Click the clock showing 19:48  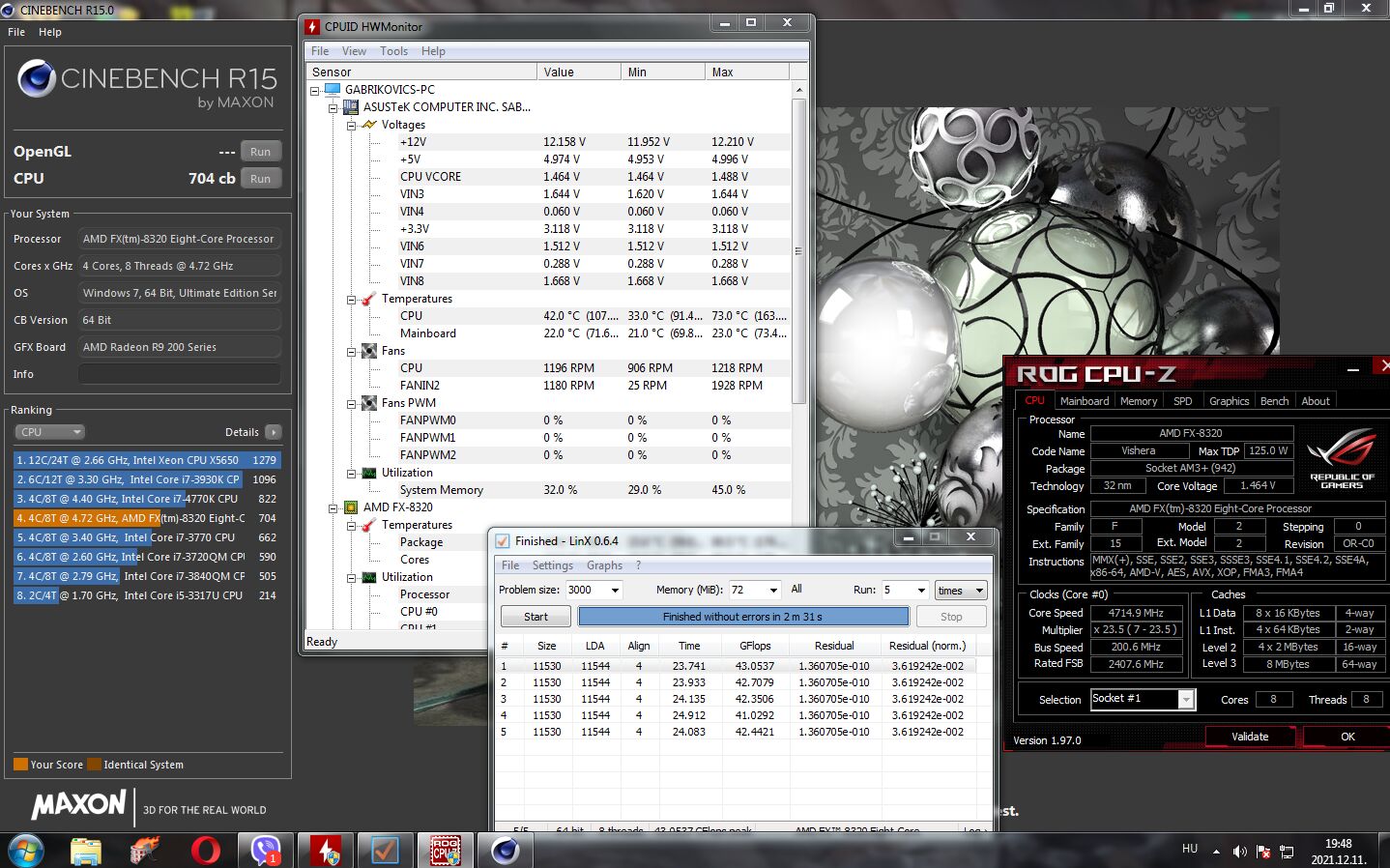1338,844
